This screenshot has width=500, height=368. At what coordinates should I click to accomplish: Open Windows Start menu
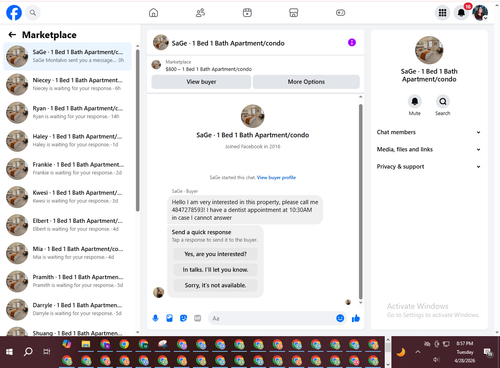point(9,352)
